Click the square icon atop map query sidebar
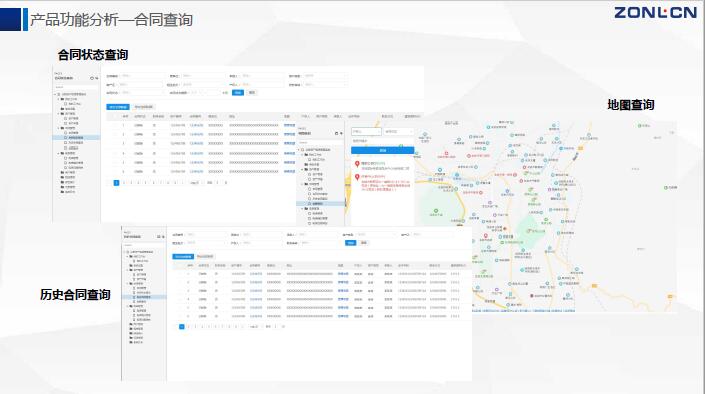This screenshot has height=394, width=705. click(337, 134)
